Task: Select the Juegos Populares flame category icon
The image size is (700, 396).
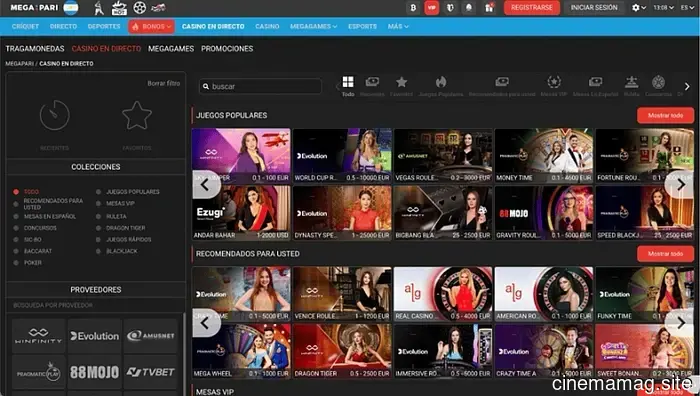Action: pos(441,86)
